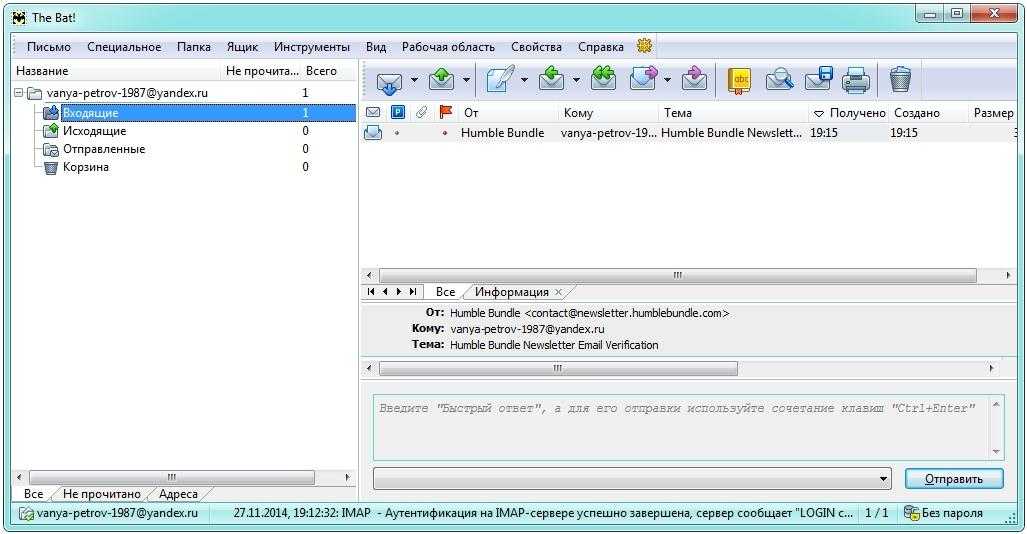Open the Инструменты menu
Screen dimensions: 1027x534
tap(311, 47)
